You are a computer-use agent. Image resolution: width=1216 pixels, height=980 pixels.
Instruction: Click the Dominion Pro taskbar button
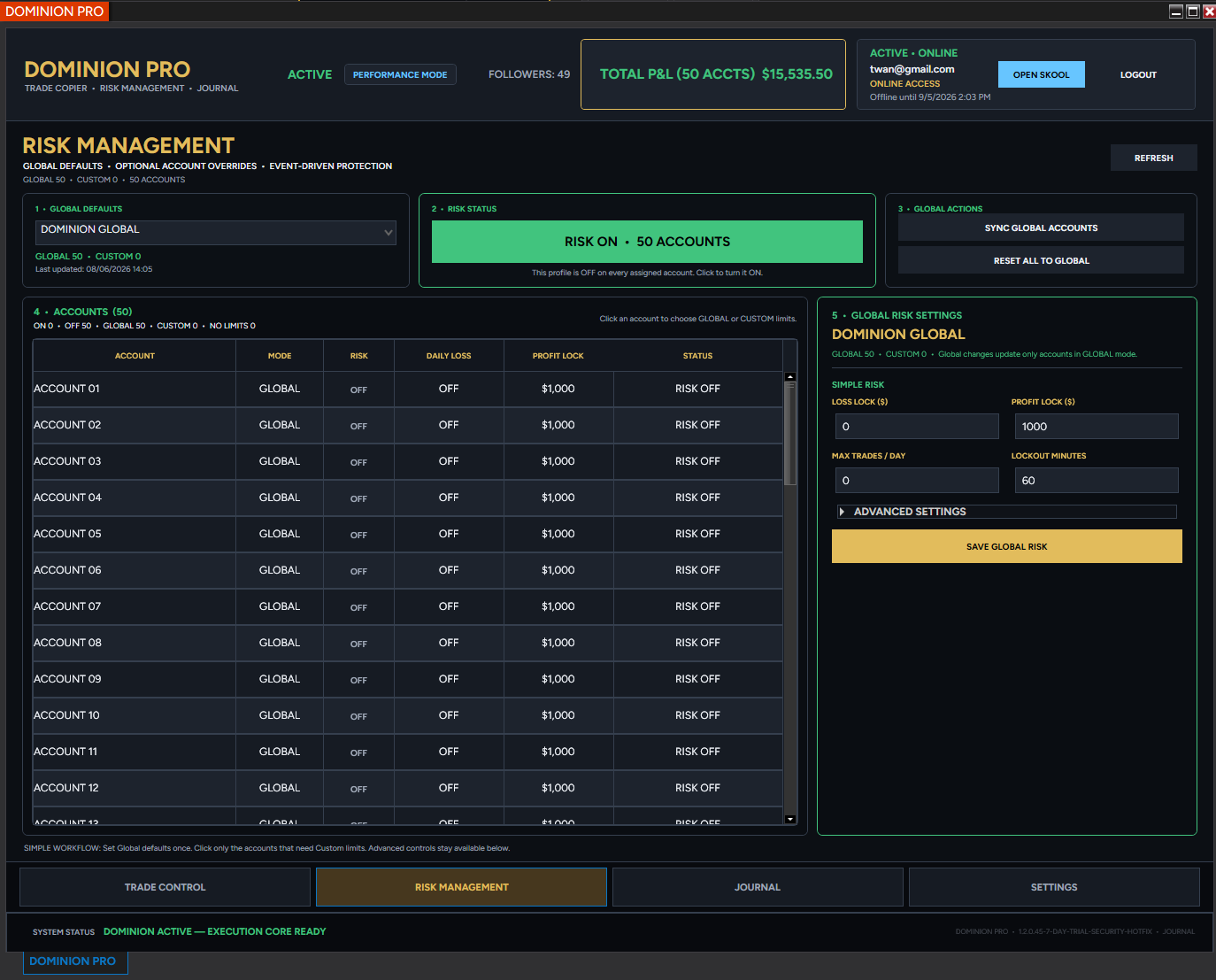(75, 961)
